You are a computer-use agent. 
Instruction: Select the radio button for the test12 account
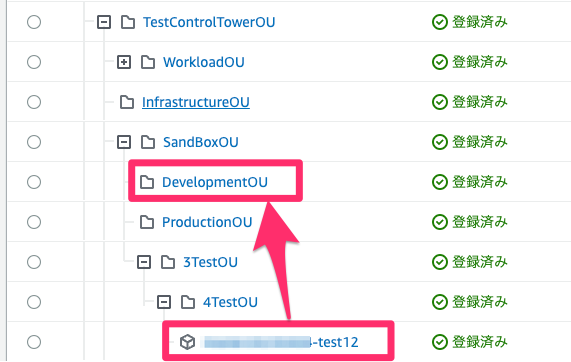(34, 342)
